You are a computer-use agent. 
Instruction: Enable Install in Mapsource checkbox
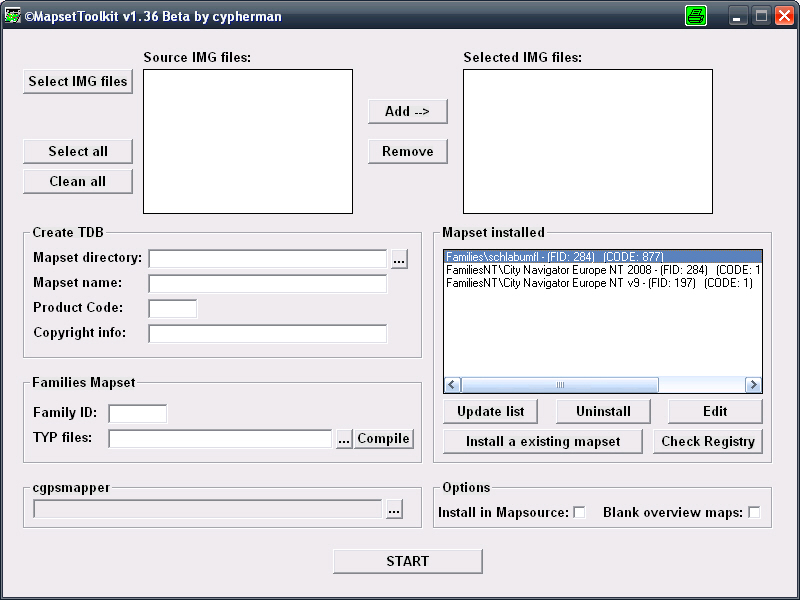pyautogui.click(x=579, y=513)
